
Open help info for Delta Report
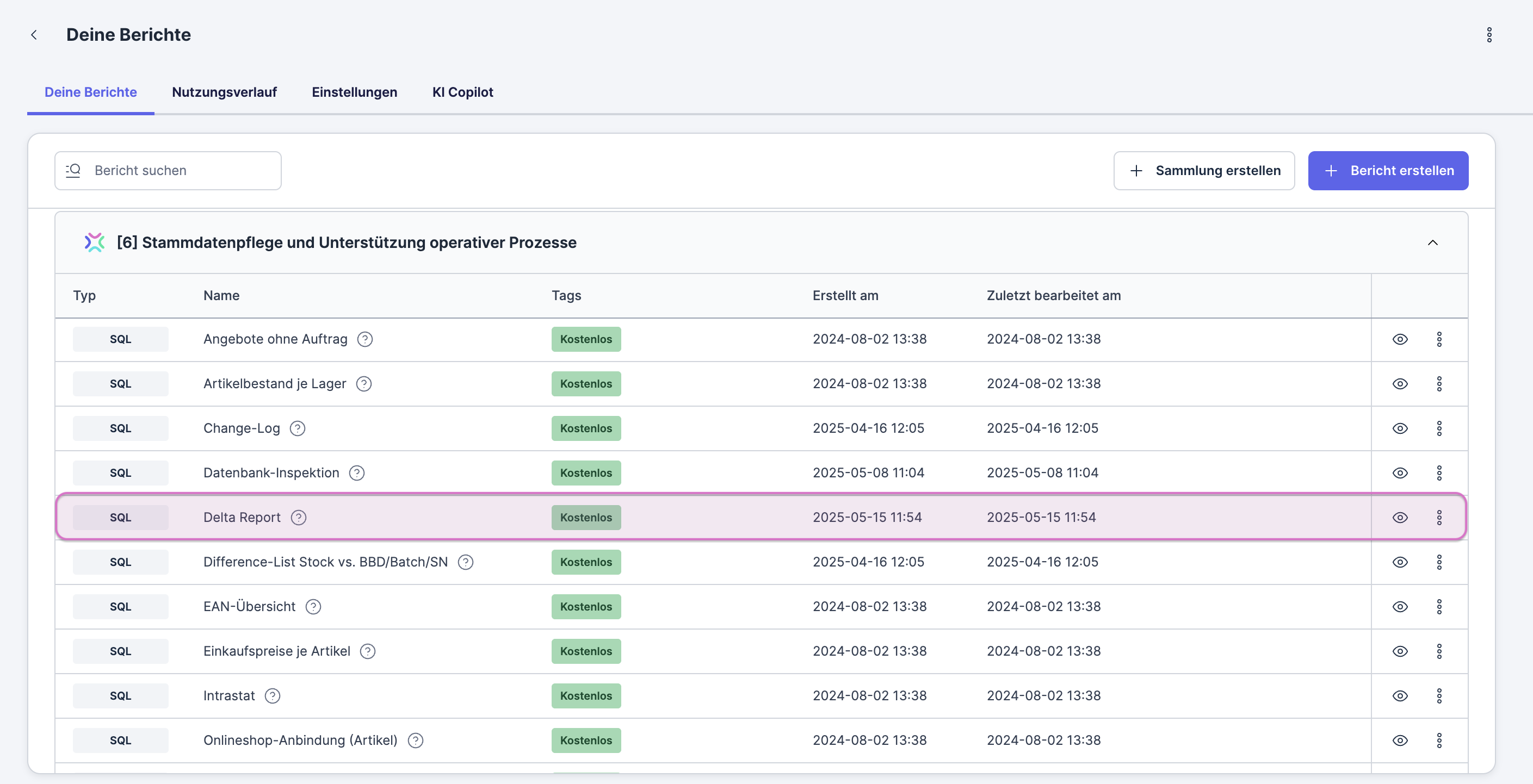click(299, 518)
